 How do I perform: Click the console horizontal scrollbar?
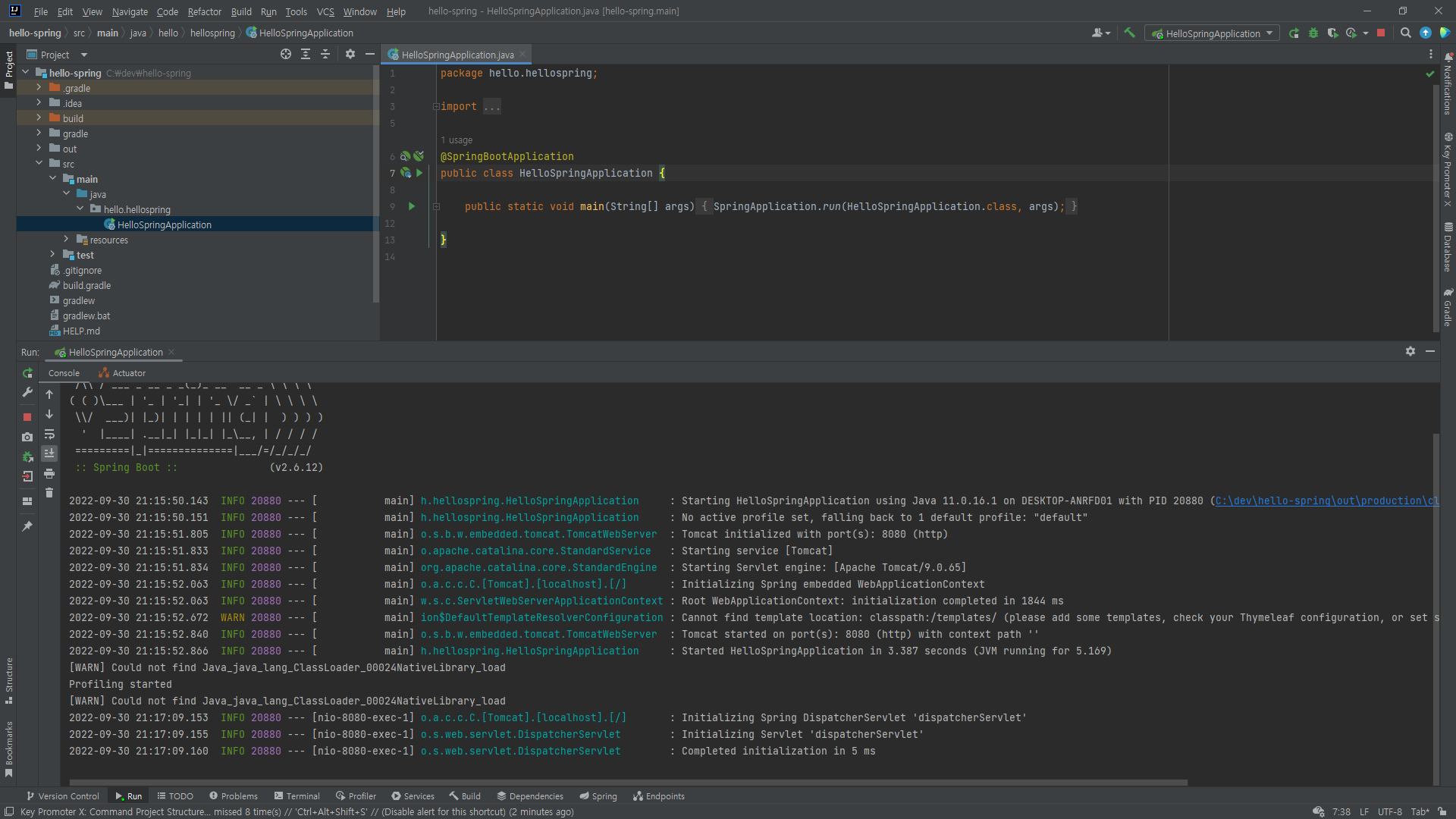[628, 782]
